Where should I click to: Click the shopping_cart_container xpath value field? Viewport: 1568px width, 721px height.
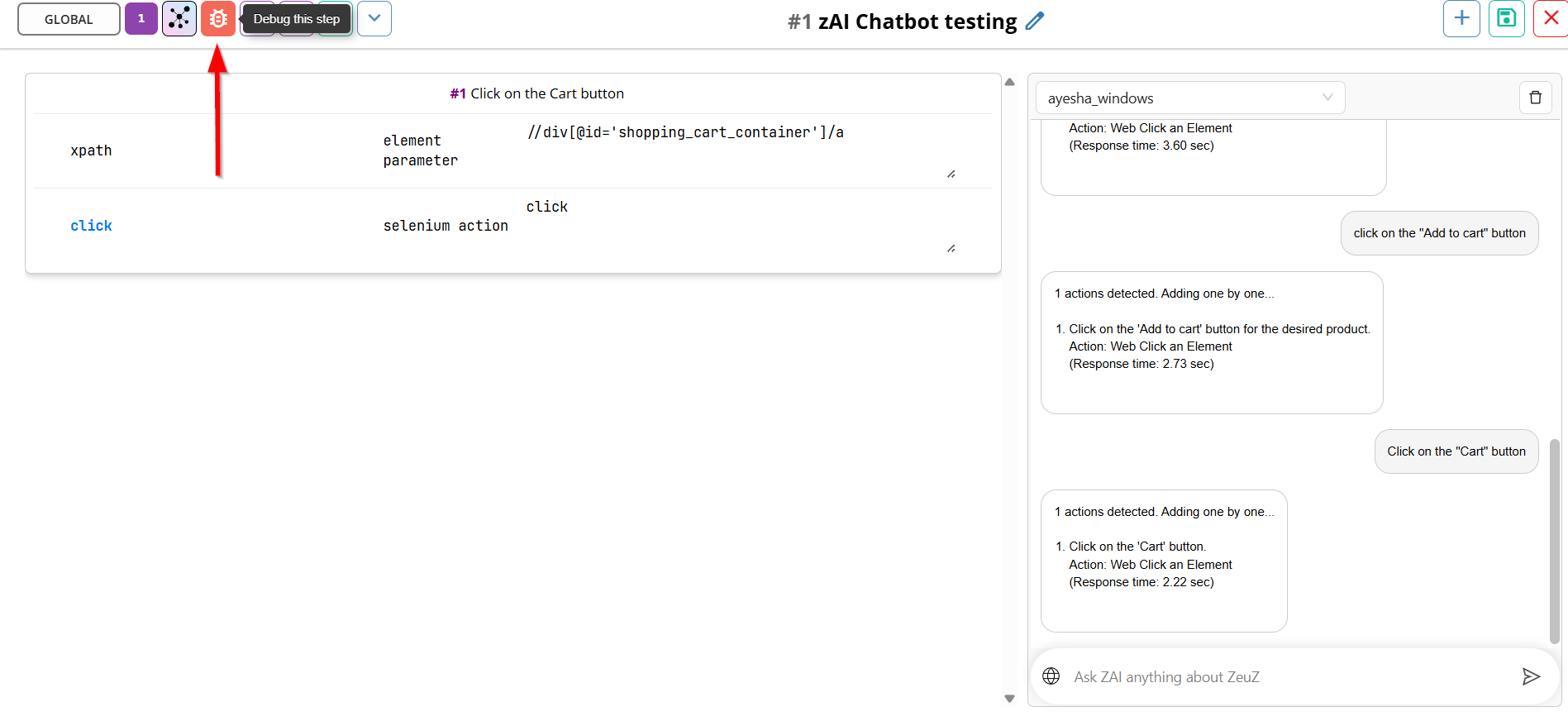coord(741,150)
